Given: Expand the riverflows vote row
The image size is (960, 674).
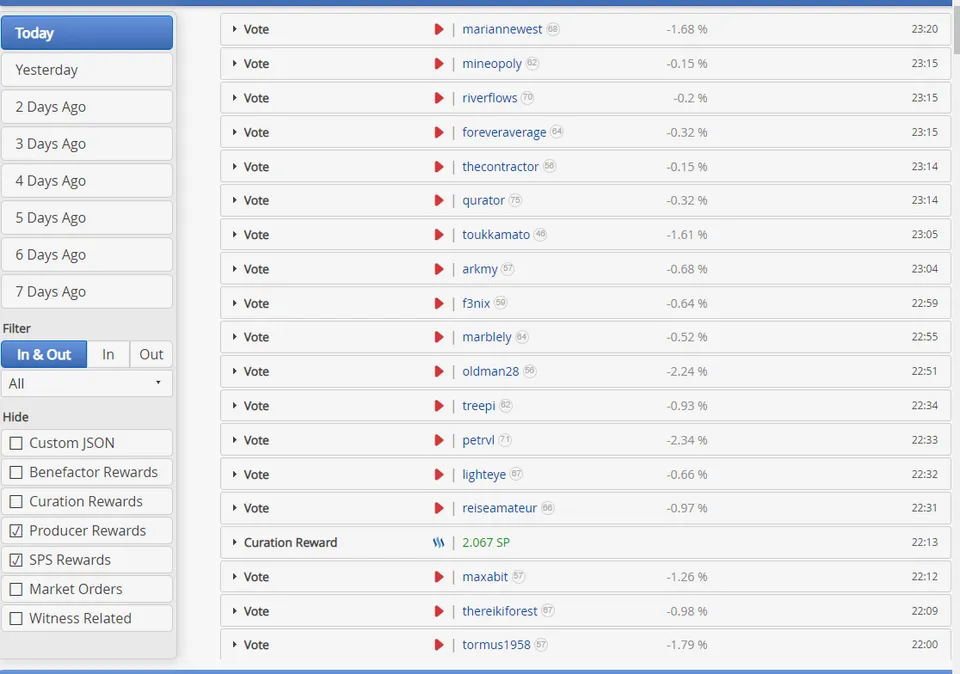Looking at the screenshot, I should 234,98.
